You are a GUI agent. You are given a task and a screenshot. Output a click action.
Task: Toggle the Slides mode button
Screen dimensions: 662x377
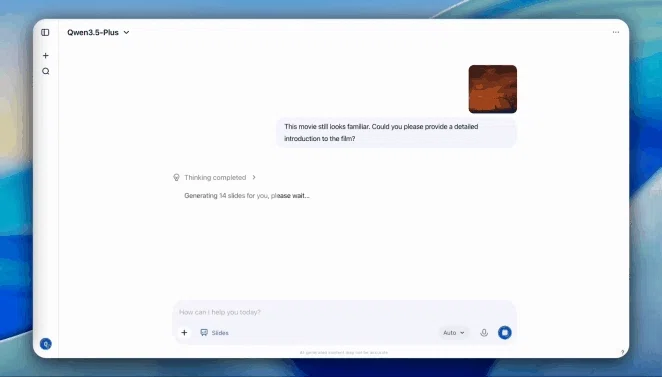[214, 333]
